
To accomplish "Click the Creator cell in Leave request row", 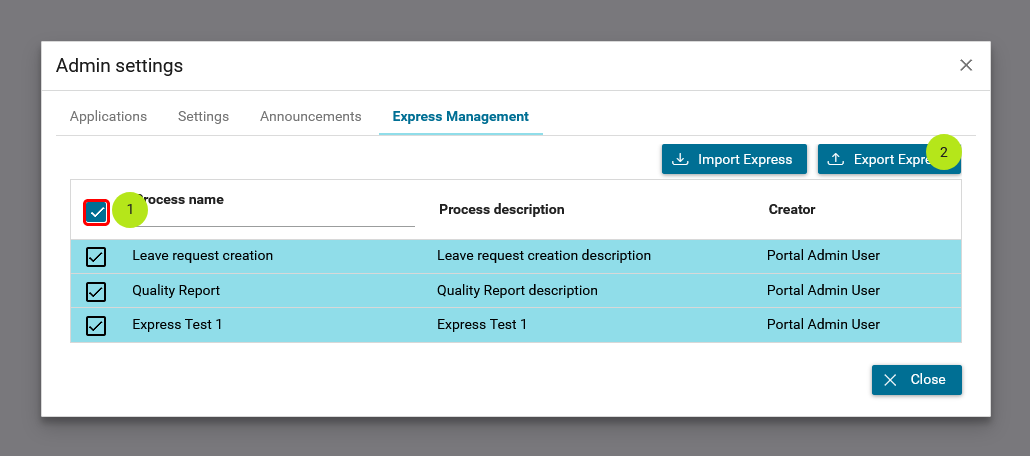I will click(823, 256).
